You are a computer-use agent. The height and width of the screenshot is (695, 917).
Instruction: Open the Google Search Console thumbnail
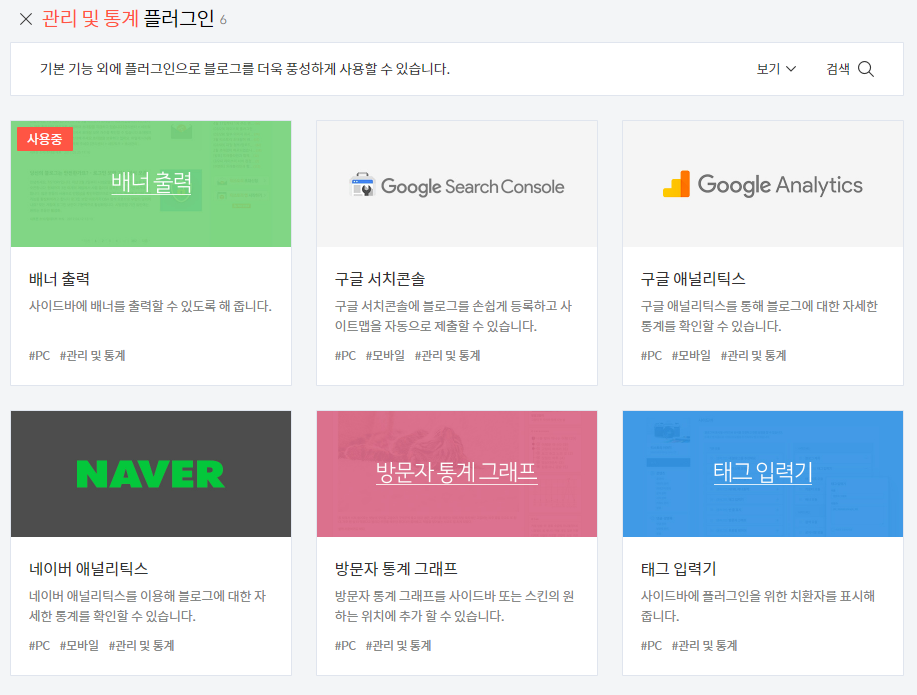click(457, 184)
